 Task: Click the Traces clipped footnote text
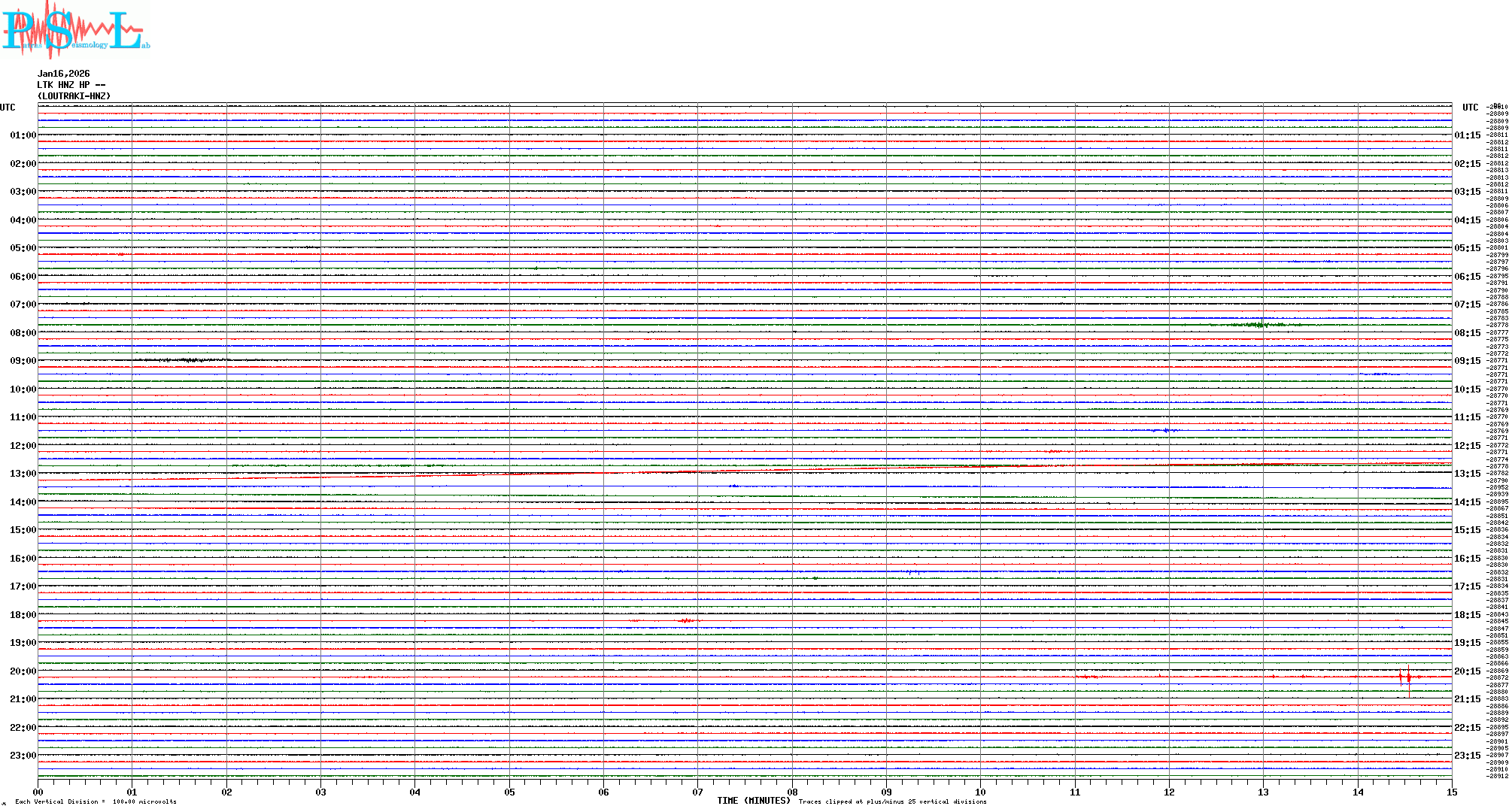[892, 801]
